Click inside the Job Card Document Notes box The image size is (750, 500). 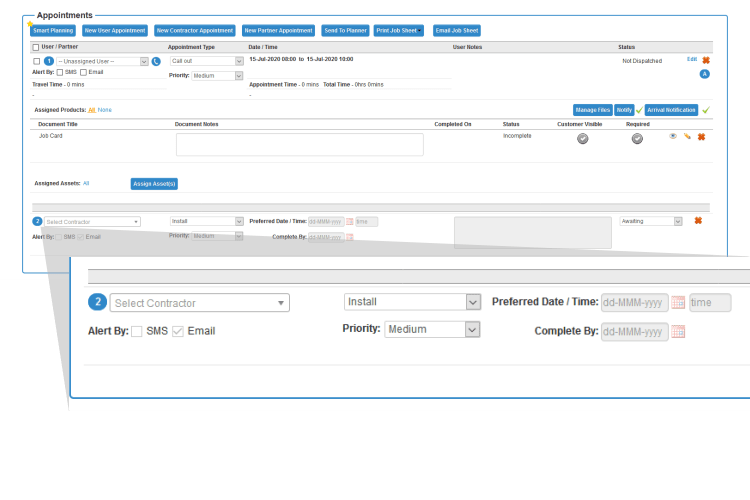[x=299, y=145]
